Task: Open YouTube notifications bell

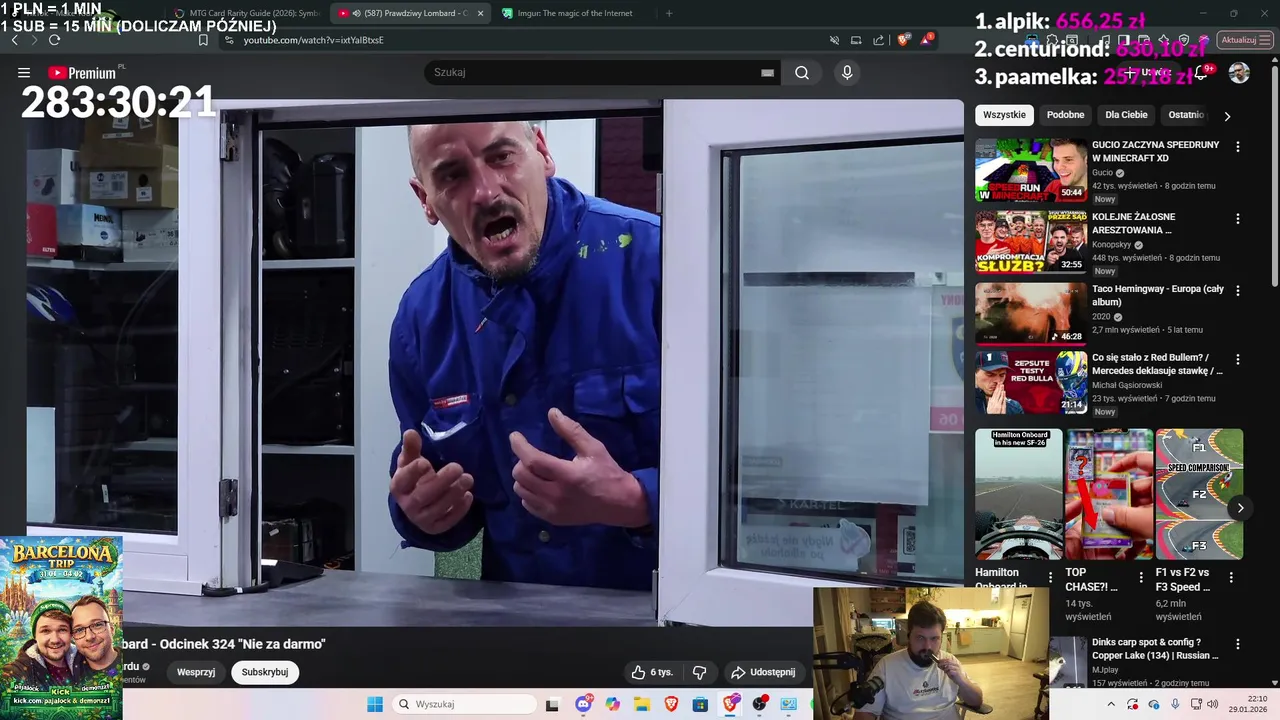Action: (1201, 72)
